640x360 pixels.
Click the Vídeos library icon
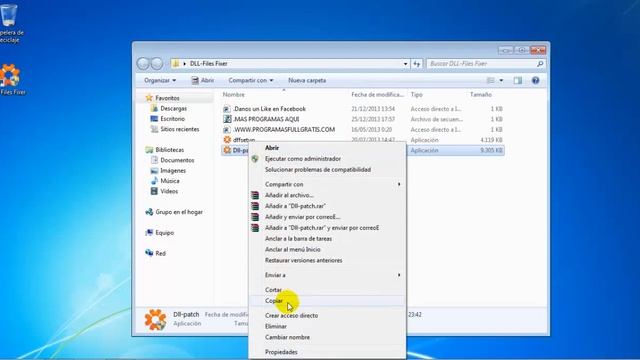tap(154, 191)
